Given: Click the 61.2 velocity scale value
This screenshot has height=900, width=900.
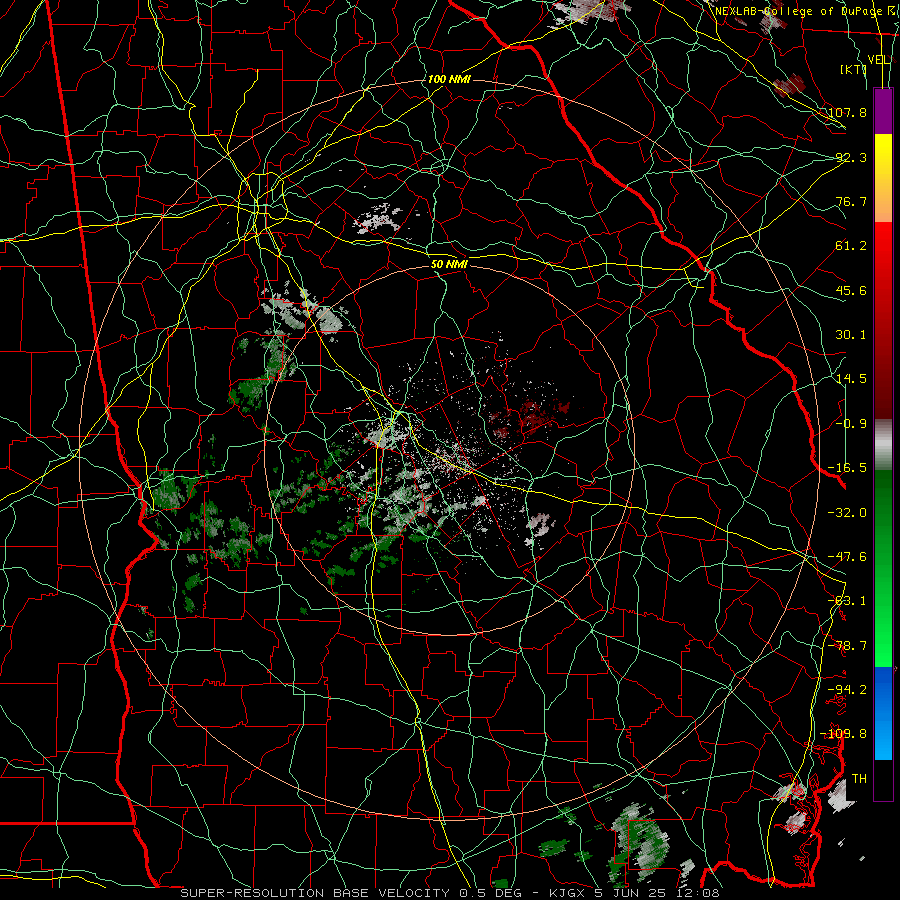Looking at the screenshot, I should tap(851, 246).
